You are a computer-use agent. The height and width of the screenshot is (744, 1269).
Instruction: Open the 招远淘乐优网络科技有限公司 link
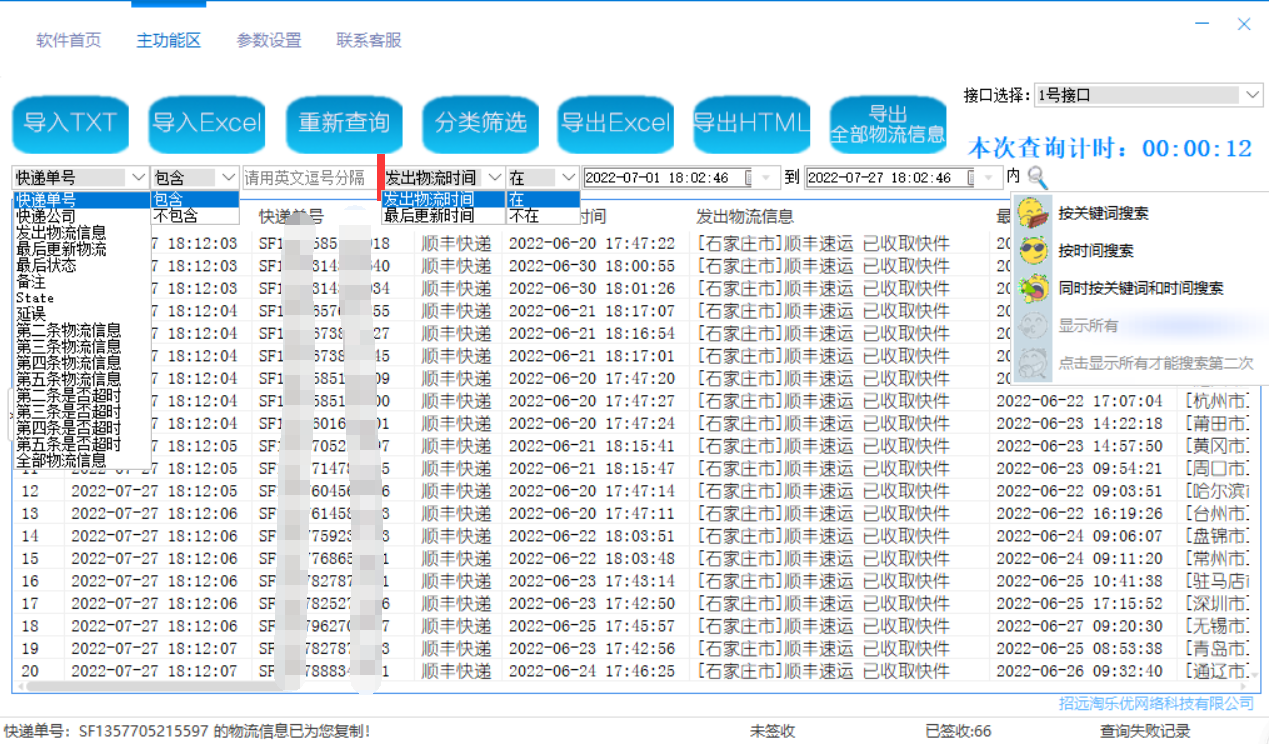click(x=1156, y=703)
